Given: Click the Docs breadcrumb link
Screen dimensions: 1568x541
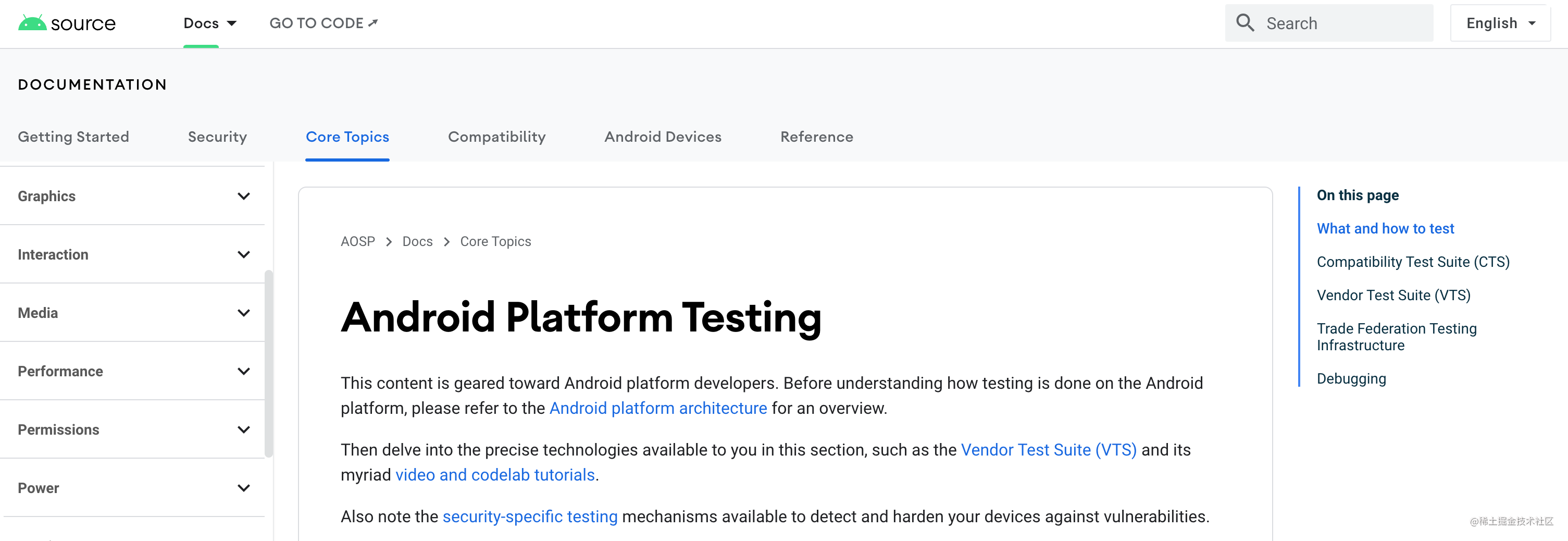Looking at the screenshot, I should pos(418,241).
